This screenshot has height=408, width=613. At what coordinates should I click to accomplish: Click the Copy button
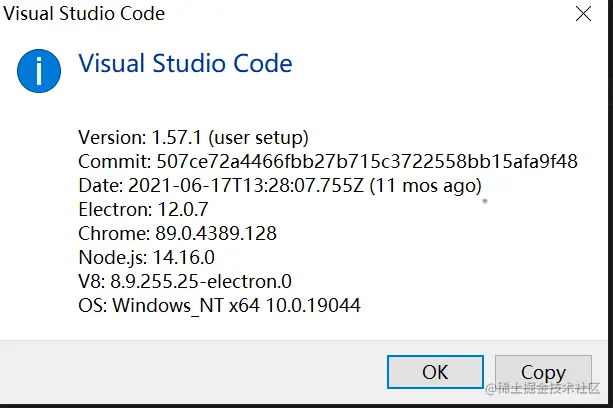pyautogui.click(x=543, y=372)
